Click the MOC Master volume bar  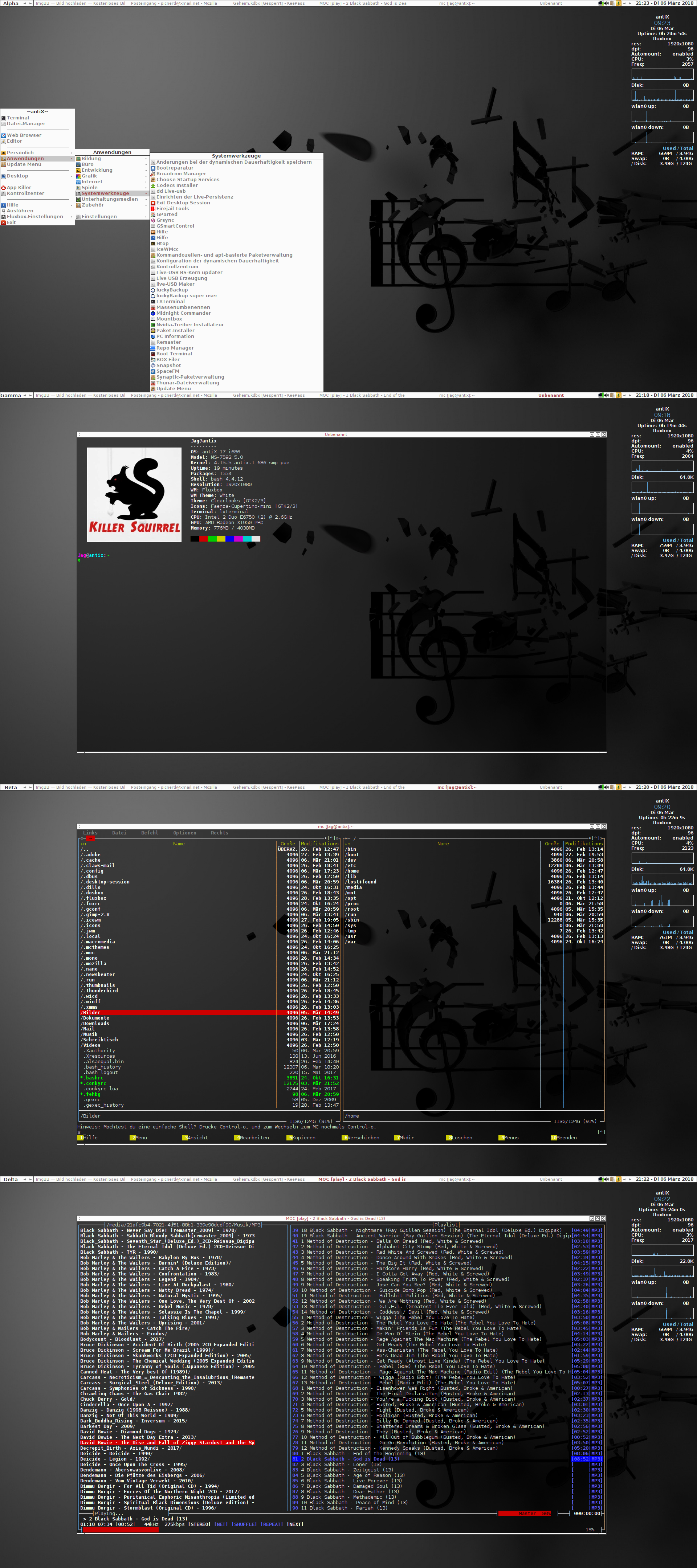[x=525, y=1513]
